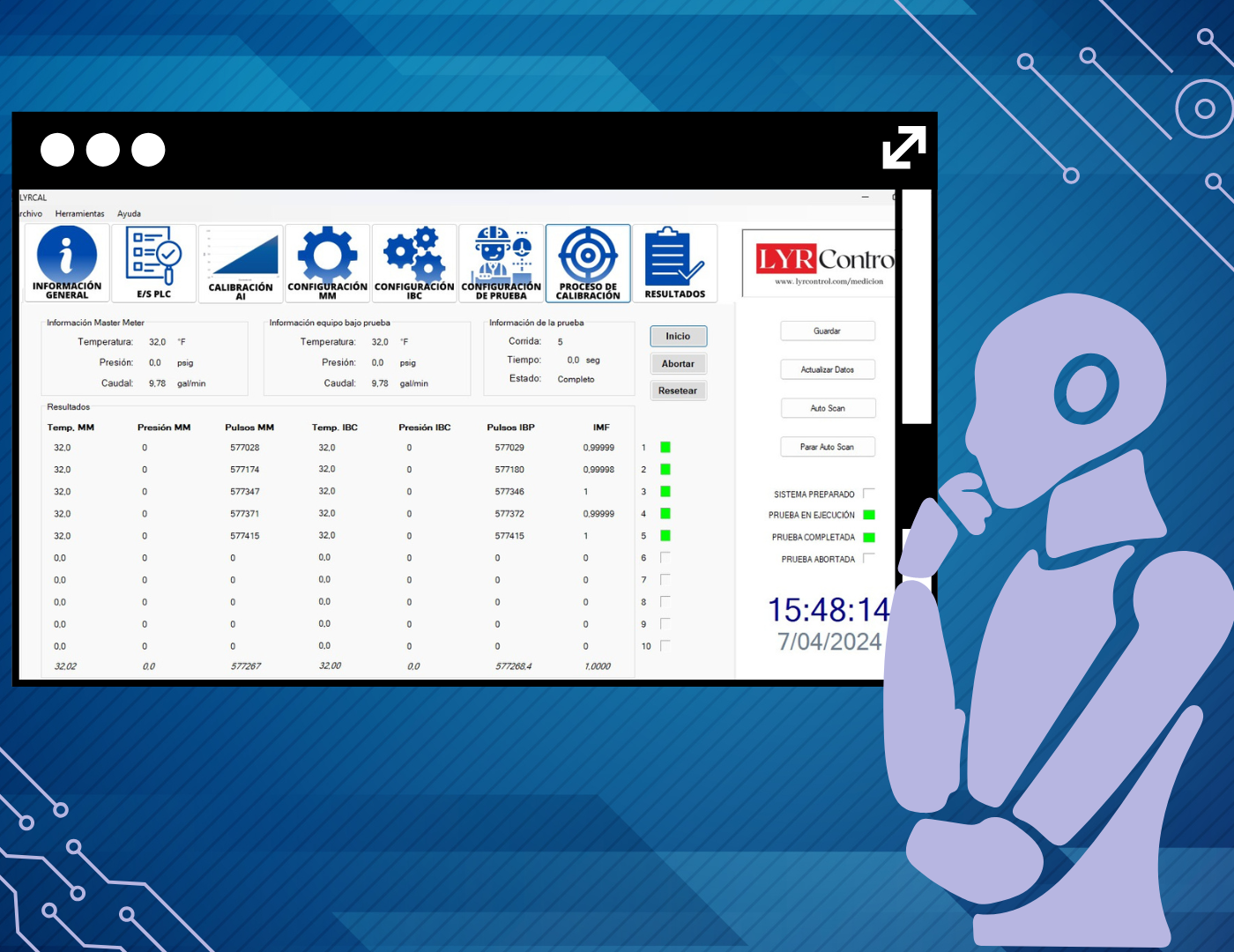This screenshot has height=952, width=1234.
Task: Uncheck the PRUEBA EN EJECUCIÓN indicator
Action: (x=869, y=515)
